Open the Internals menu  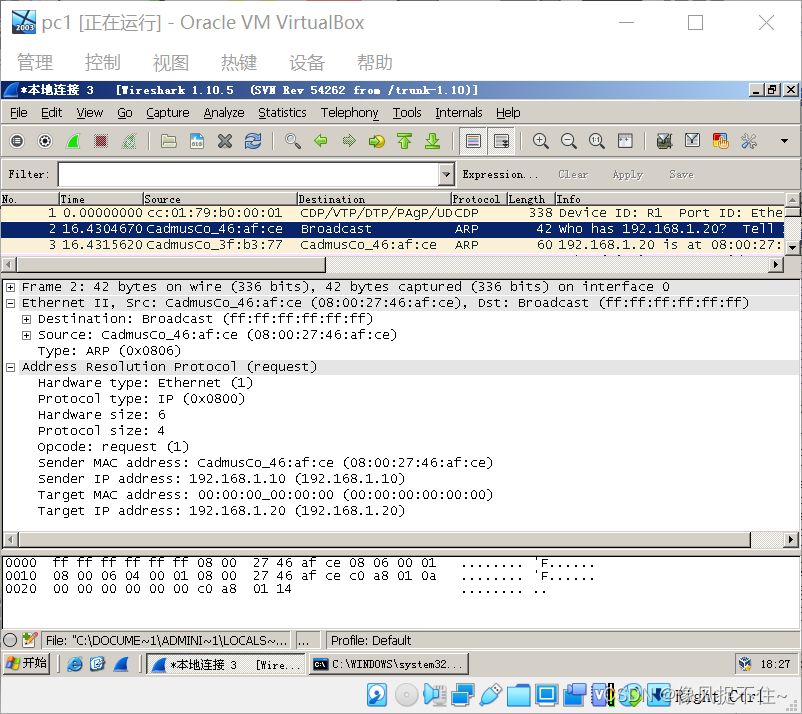coord(458,113)
